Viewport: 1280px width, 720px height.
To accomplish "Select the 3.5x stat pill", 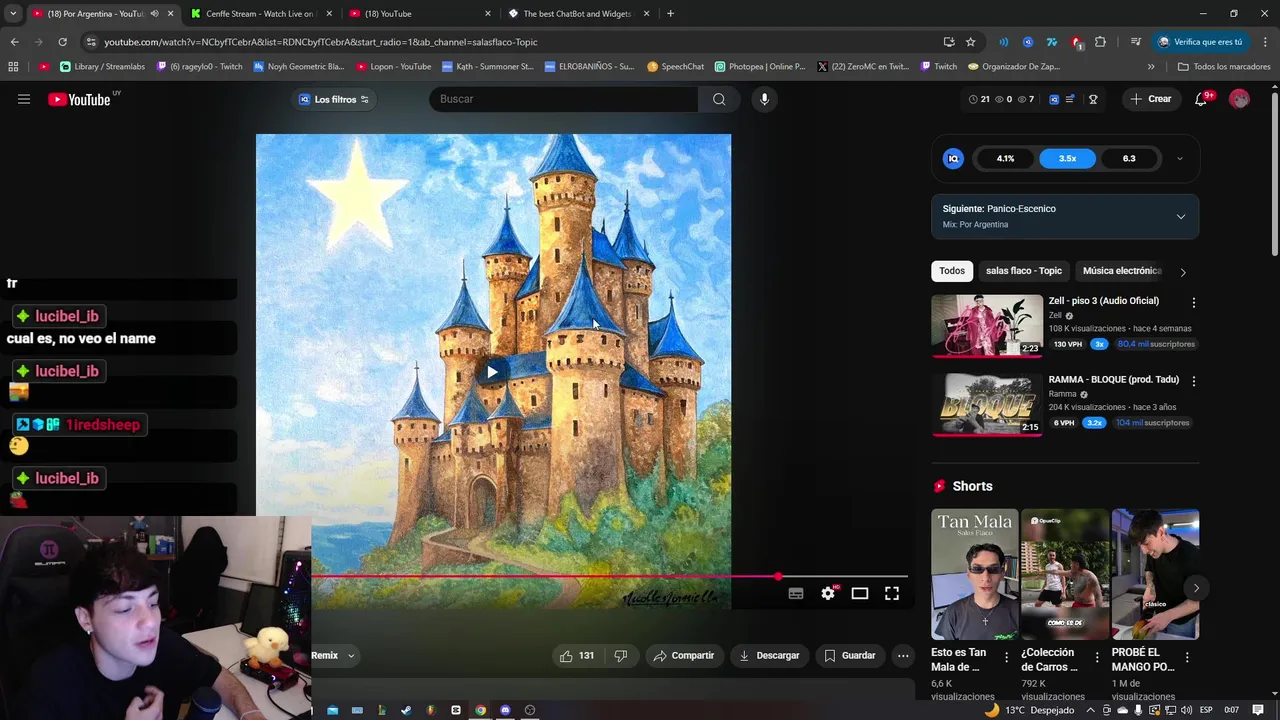I will coord(1067,159).
